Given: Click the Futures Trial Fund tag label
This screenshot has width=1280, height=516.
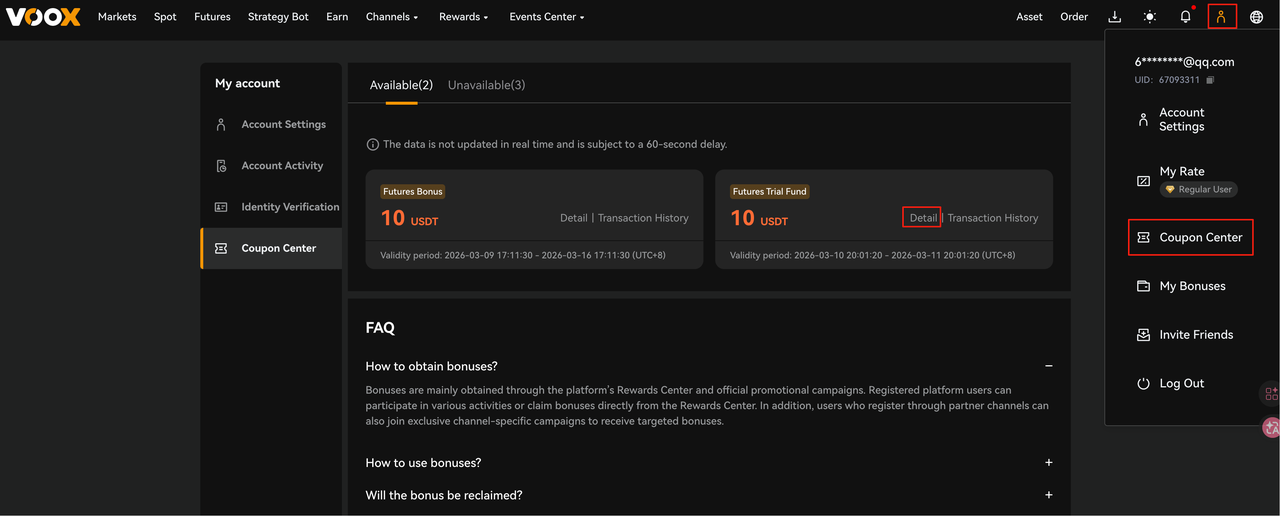Looking at the screenshot, I should point(770,191).
